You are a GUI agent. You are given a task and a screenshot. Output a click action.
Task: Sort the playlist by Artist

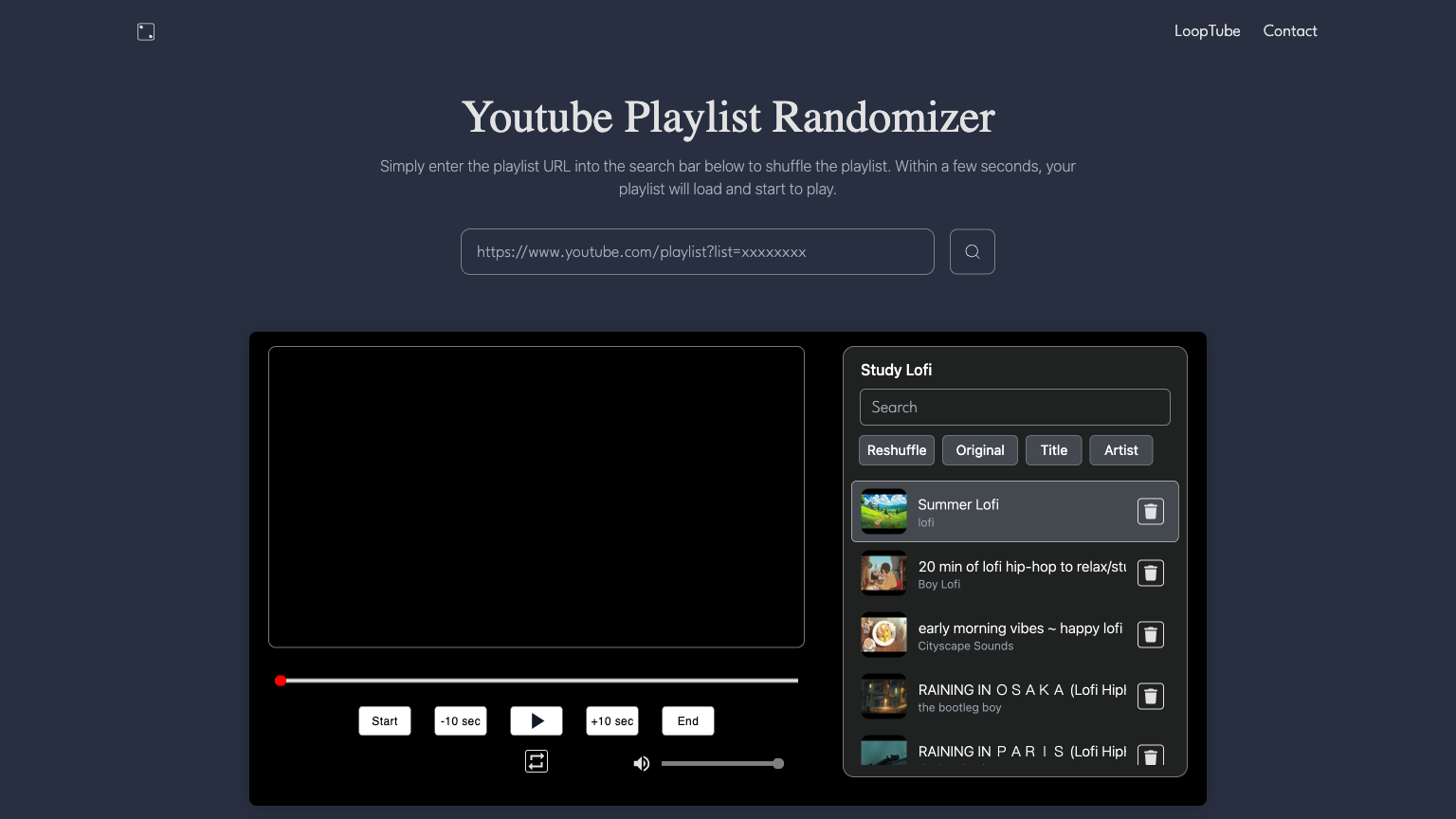[1120, 450]
